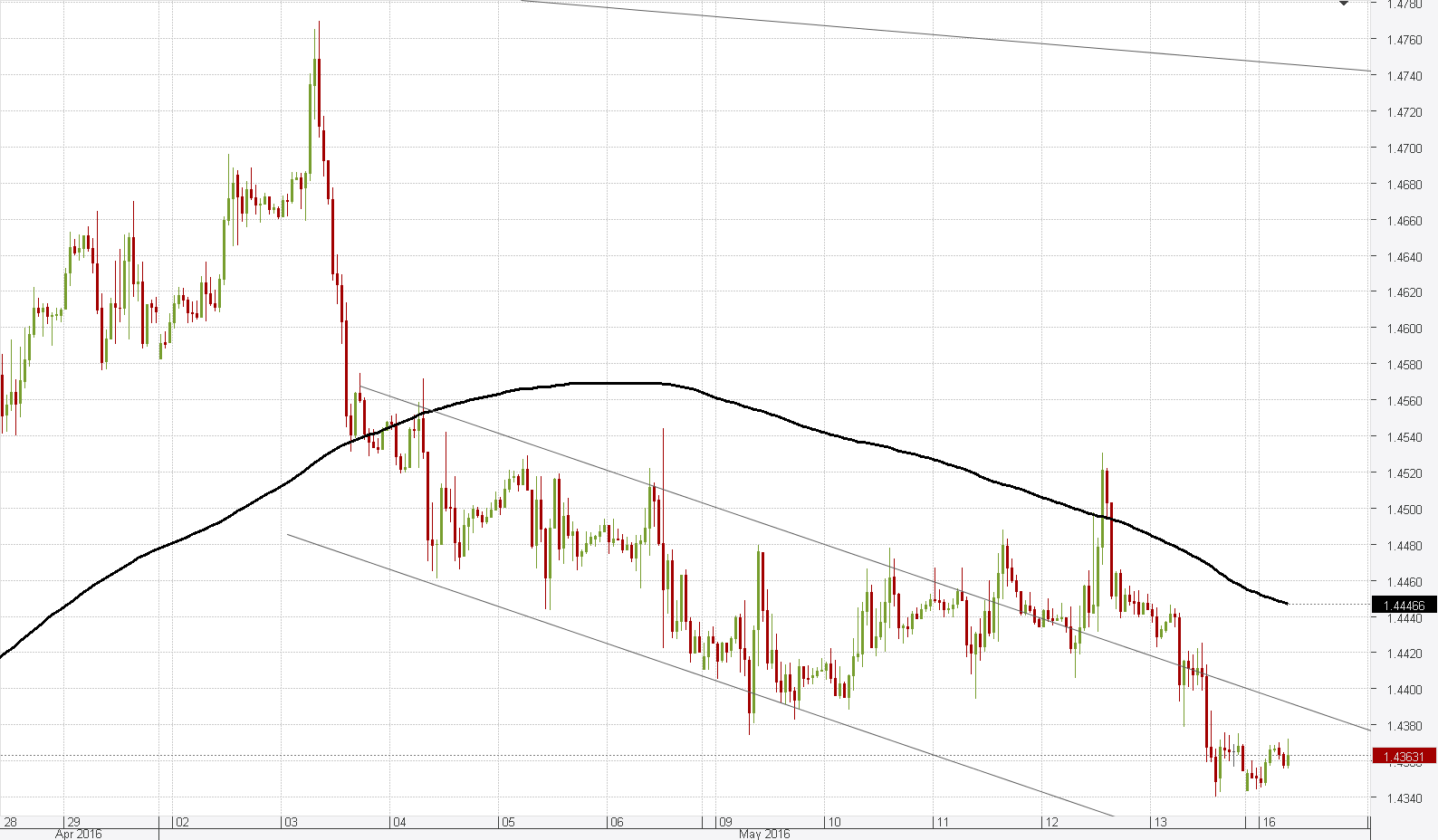Click the May 2016 month label
1438x840 pixels.
tap(763, 834)
